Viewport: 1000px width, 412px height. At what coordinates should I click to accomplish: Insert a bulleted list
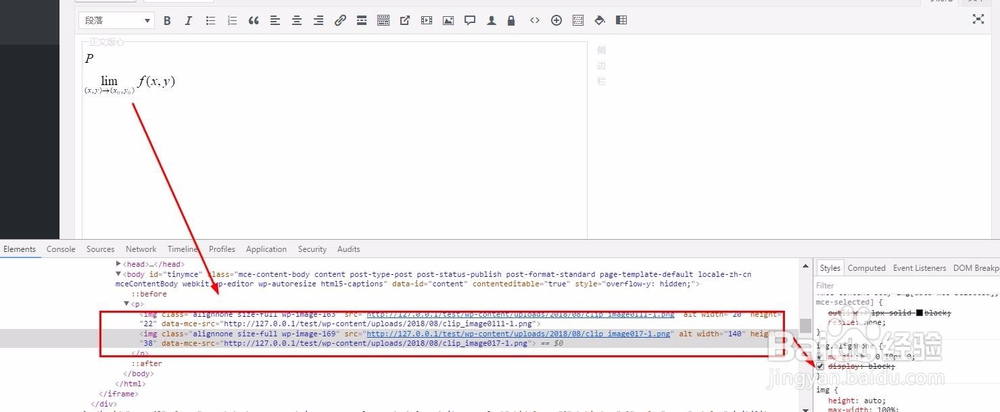tap(210, 20)
